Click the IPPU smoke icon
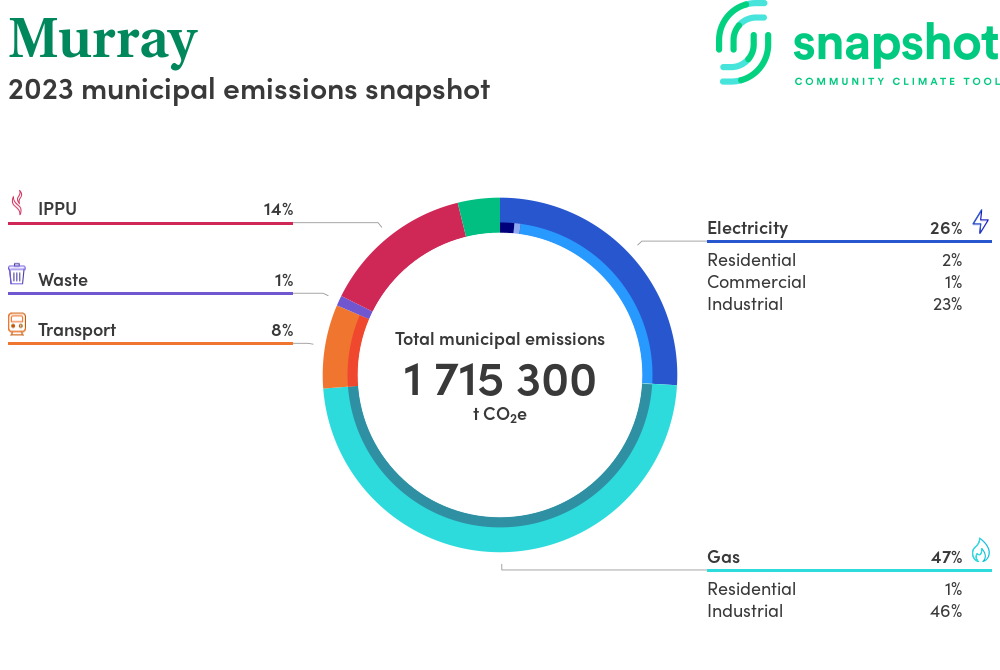 point(16,205)
